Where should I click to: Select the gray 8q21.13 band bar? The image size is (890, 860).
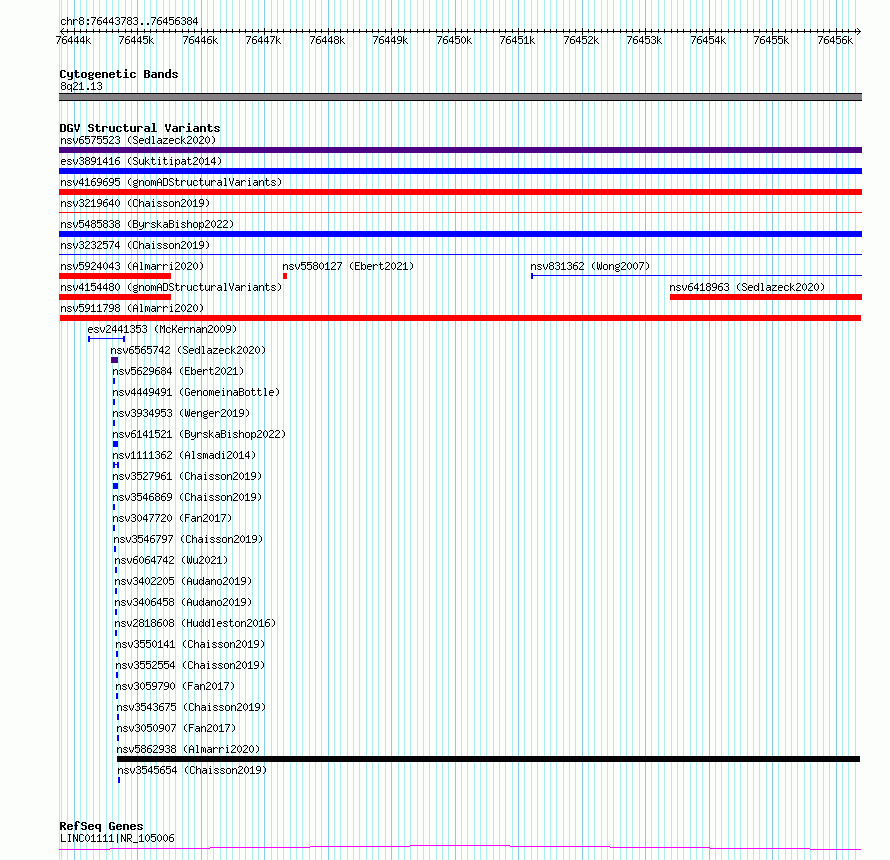(460, 97)
